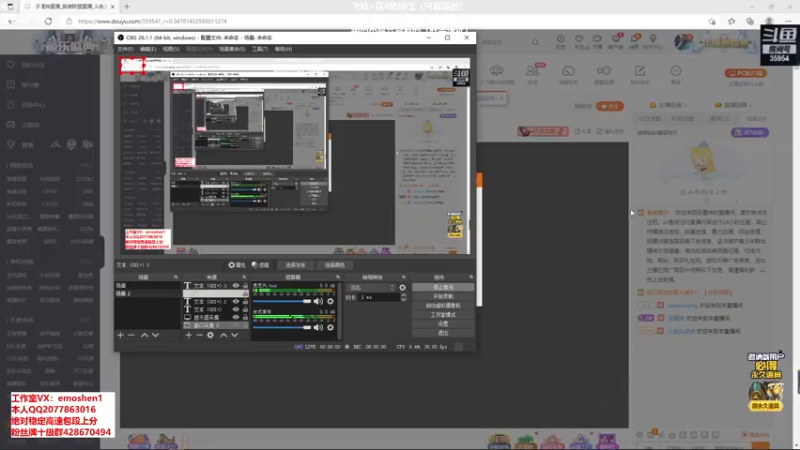This screenshot has width=800, height=450.
Task: Toggle visibility of 文本 (GDI+) 2 source
Action: pos(236,302)
